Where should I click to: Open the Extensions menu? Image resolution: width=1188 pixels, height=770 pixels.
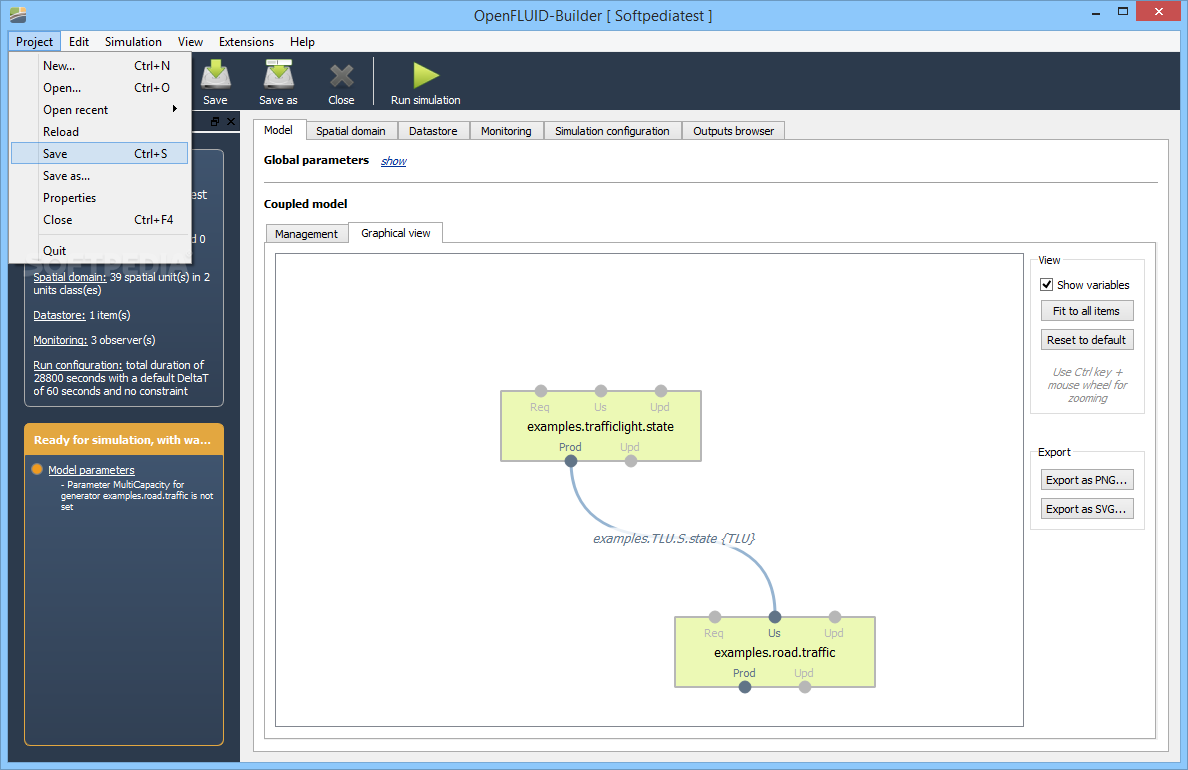pos(246,42)
